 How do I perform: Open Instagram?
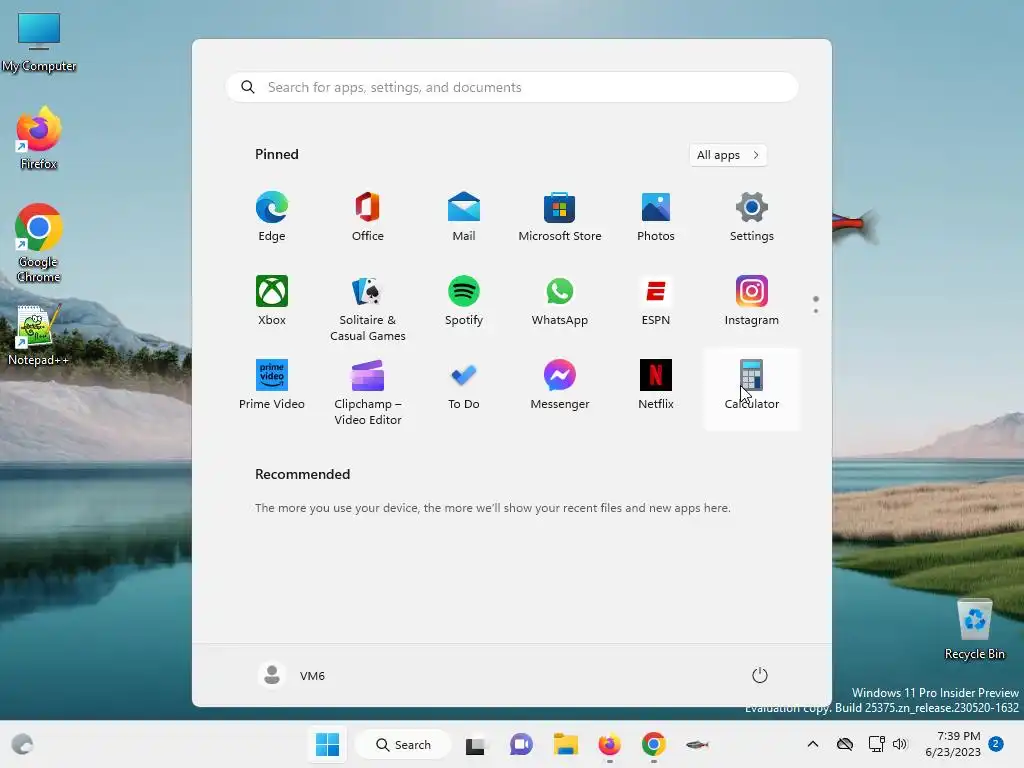(x=752, y=300)
